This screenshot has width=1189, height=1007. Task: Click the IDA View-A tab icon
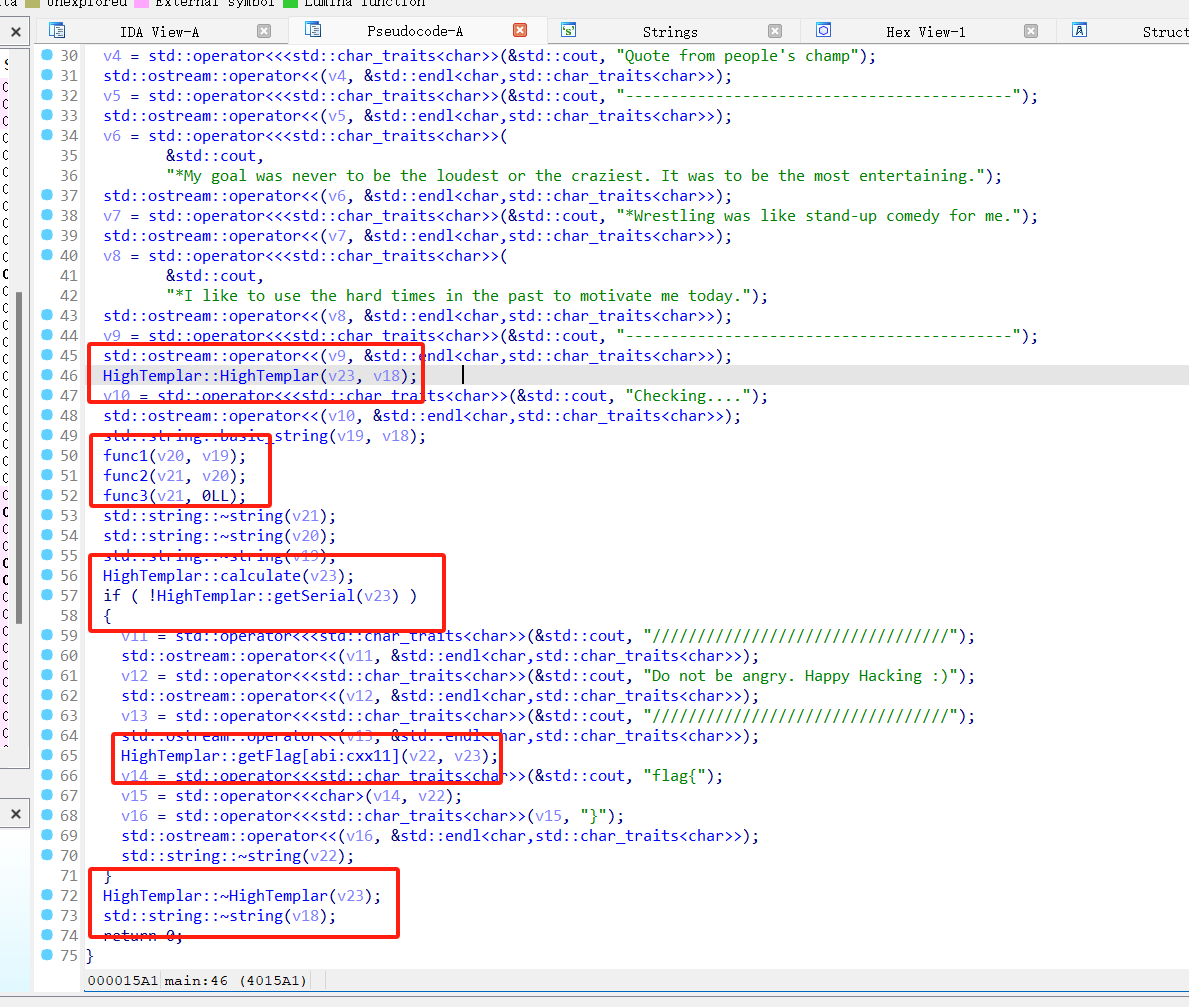point(57,30)
